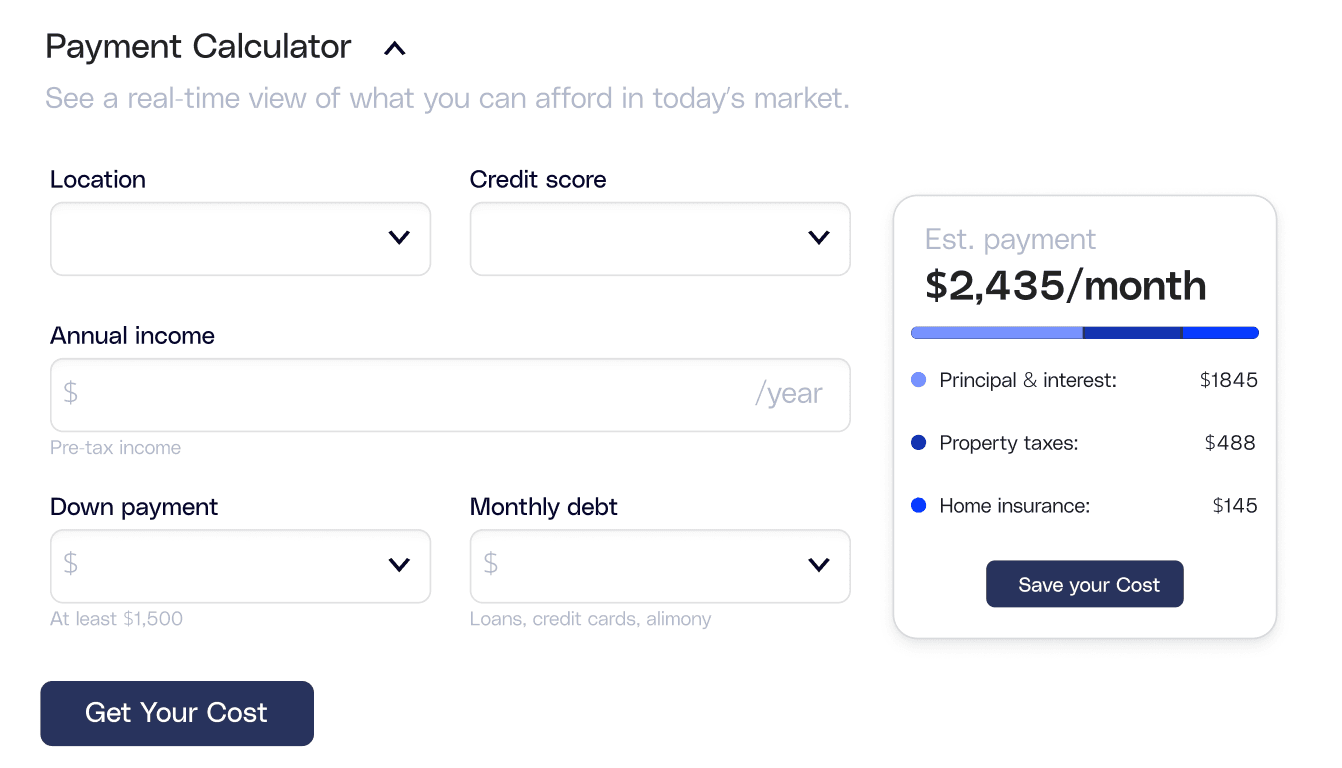Screen dimensions: 1342x768
Task: Collapse the Payment Calculator section
Action: tap(393, 47)
